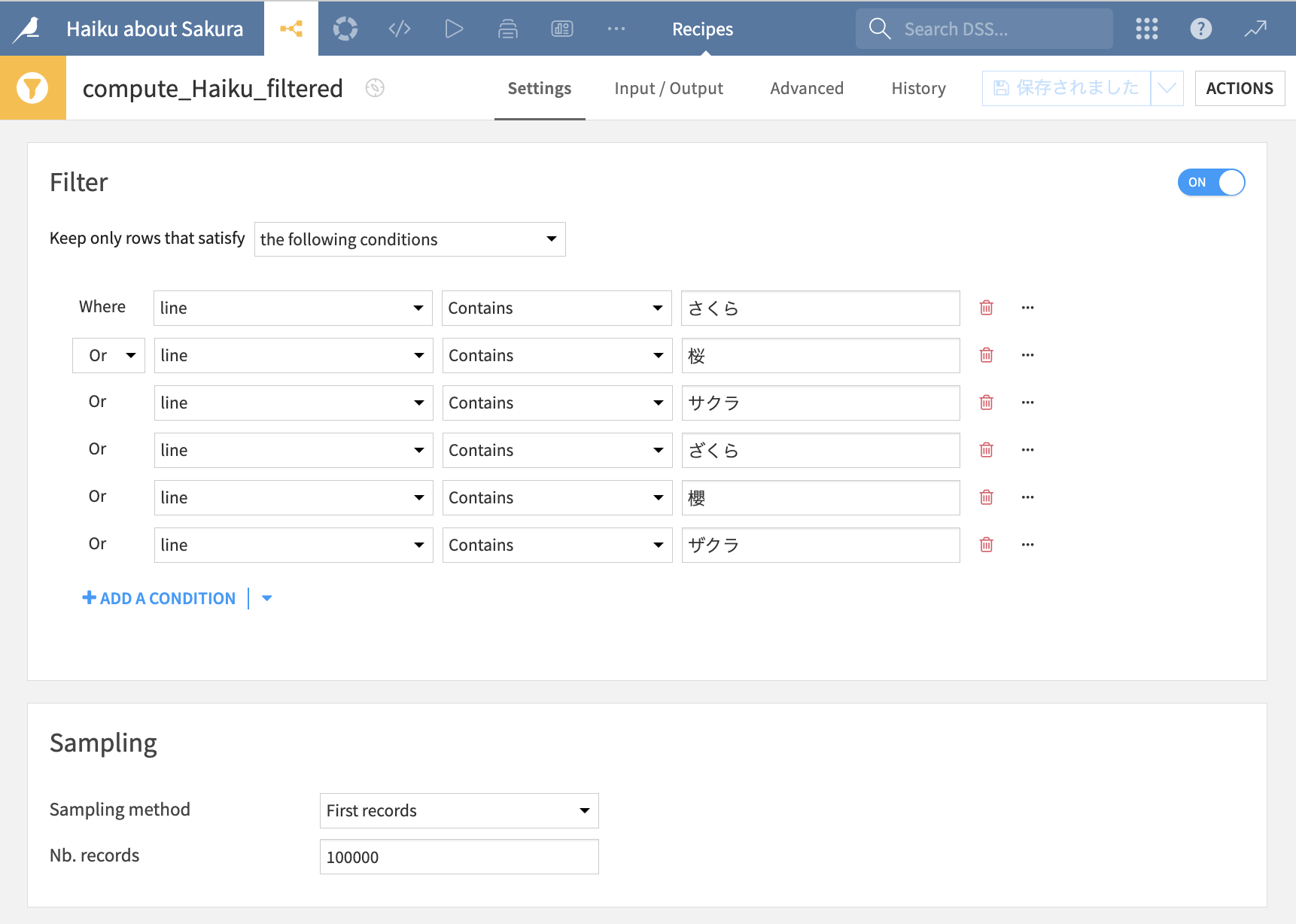Viewport: 1296px width, 924px height.
Task: Open the Contains operator dropdown for 櫻 row
Action: coord(558,497)
